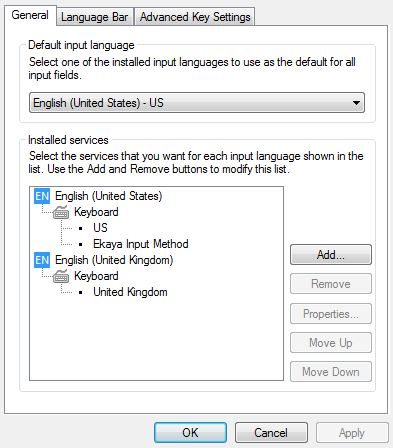Click the Add... button
393x448 pixels.
331,255
